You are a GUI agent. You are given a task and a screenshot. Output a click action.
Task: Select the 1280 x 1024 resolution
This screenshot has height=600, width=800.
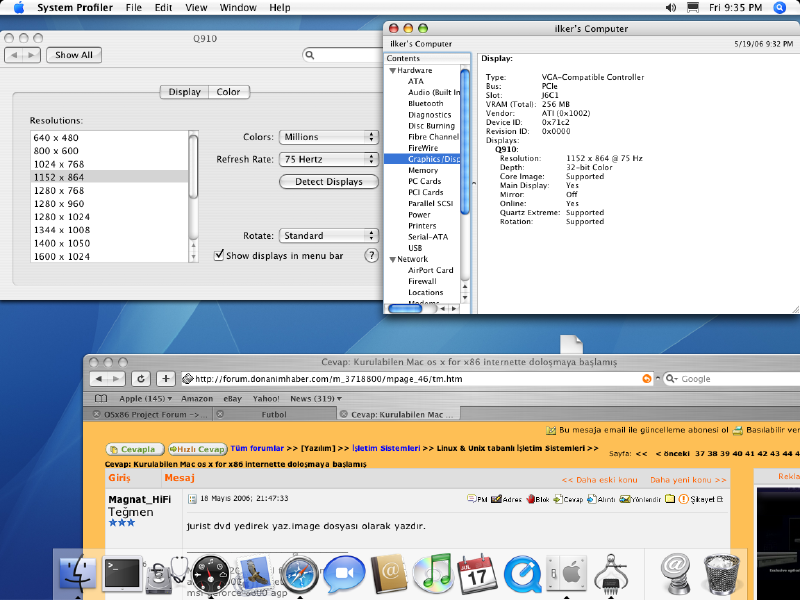pyautogui.click(x=109, y=217)
